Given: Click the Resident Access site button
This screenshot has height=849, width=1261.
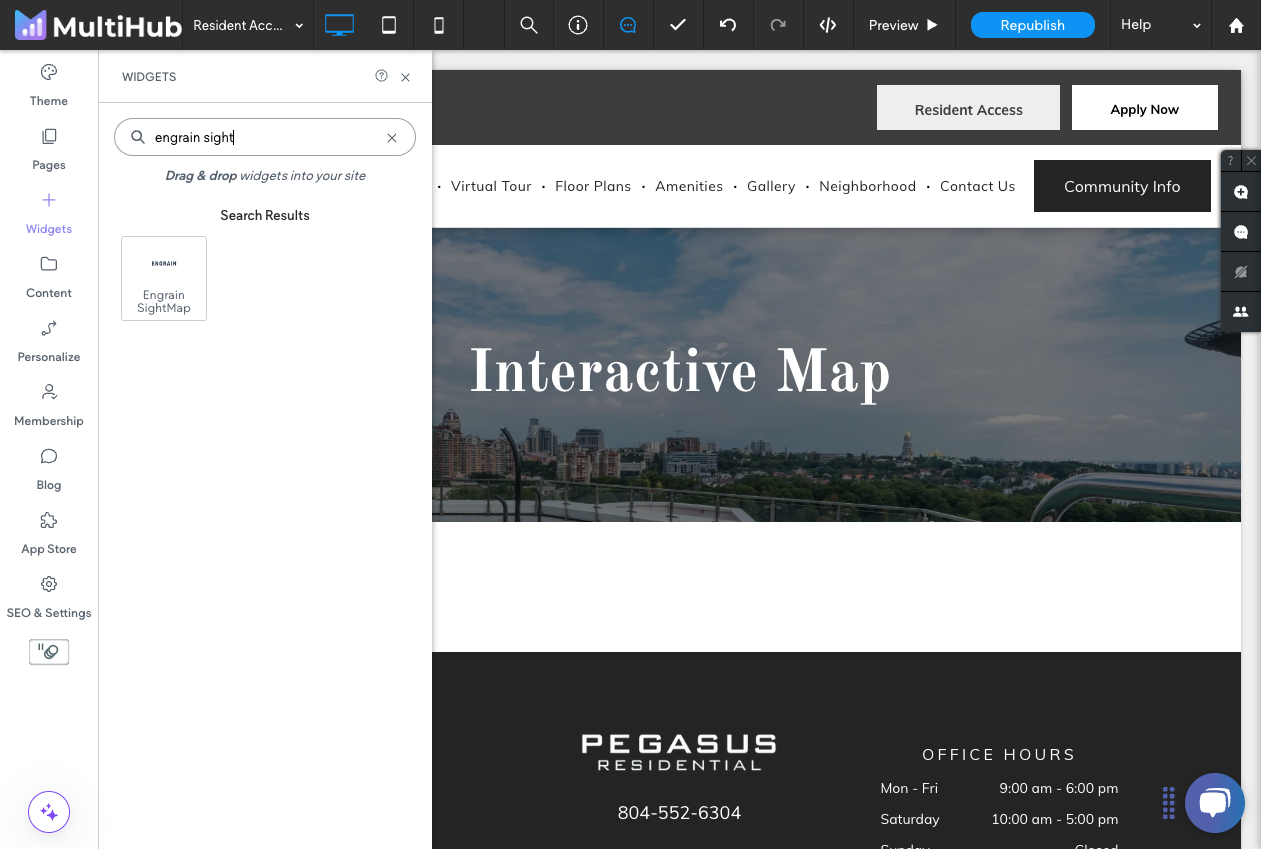Looking at the screenshot, I should 968,108.
